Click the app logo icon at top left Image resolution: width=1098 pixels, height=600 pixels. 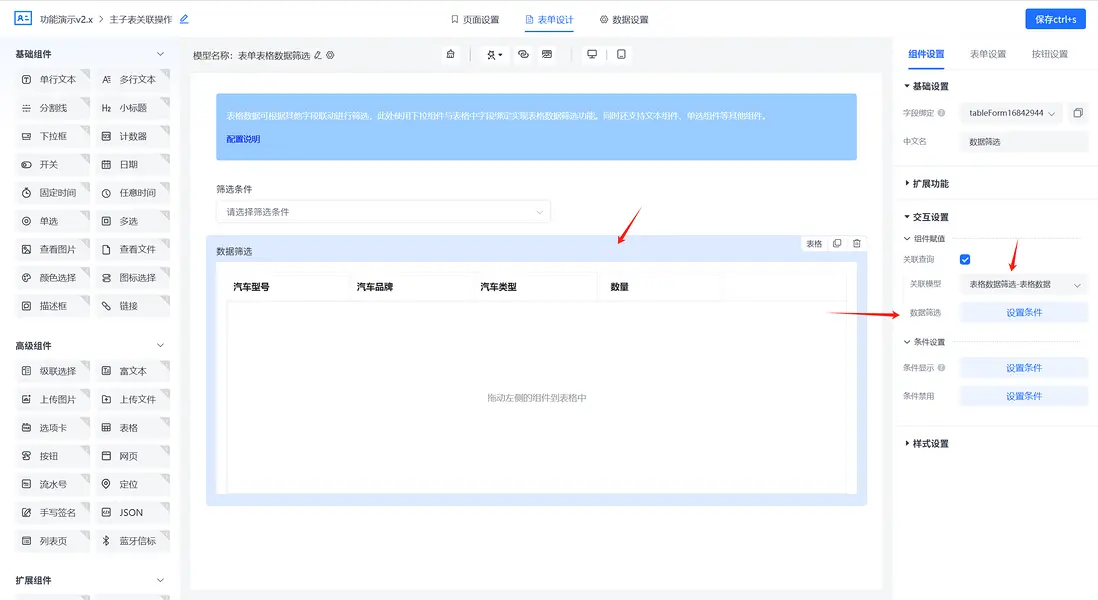coord(22,18)
